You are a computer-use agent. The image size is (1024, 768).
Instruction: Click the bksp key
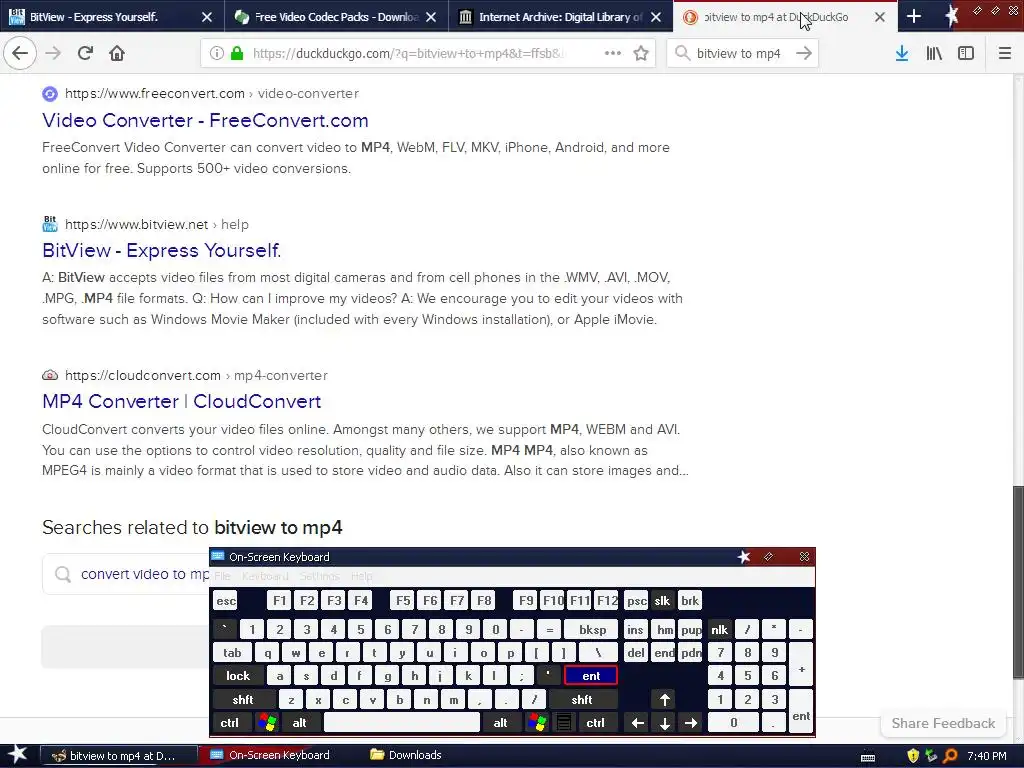click(592, 630)
